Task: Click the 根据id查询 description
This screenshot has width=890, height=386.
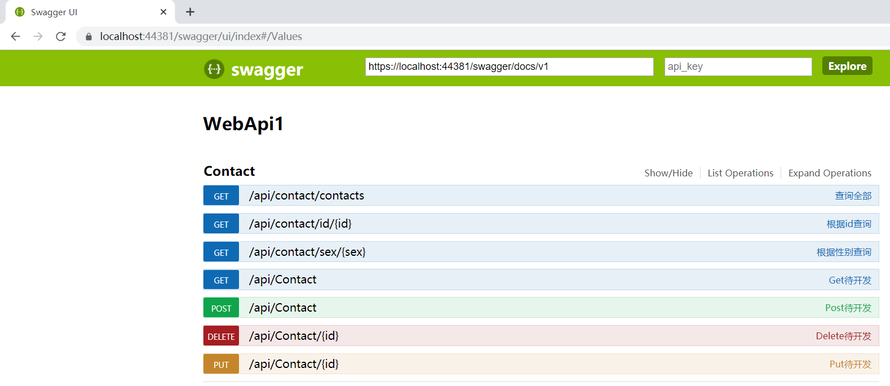Action: (849, 224)
